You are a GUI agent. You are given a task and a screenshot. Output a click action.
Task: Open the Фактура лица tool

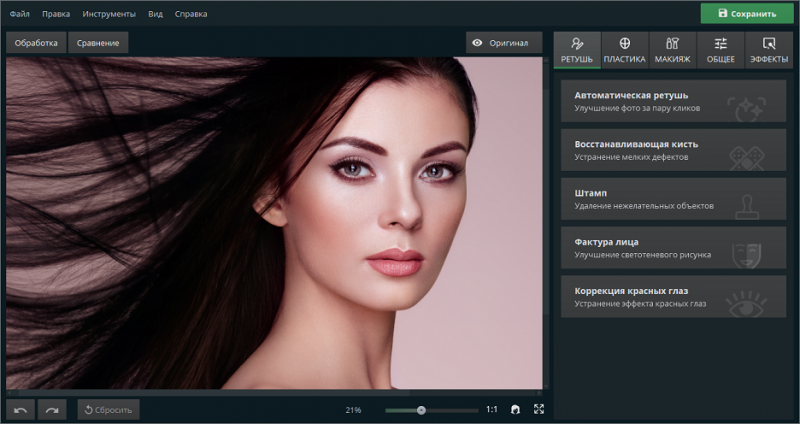coord(673,248)
